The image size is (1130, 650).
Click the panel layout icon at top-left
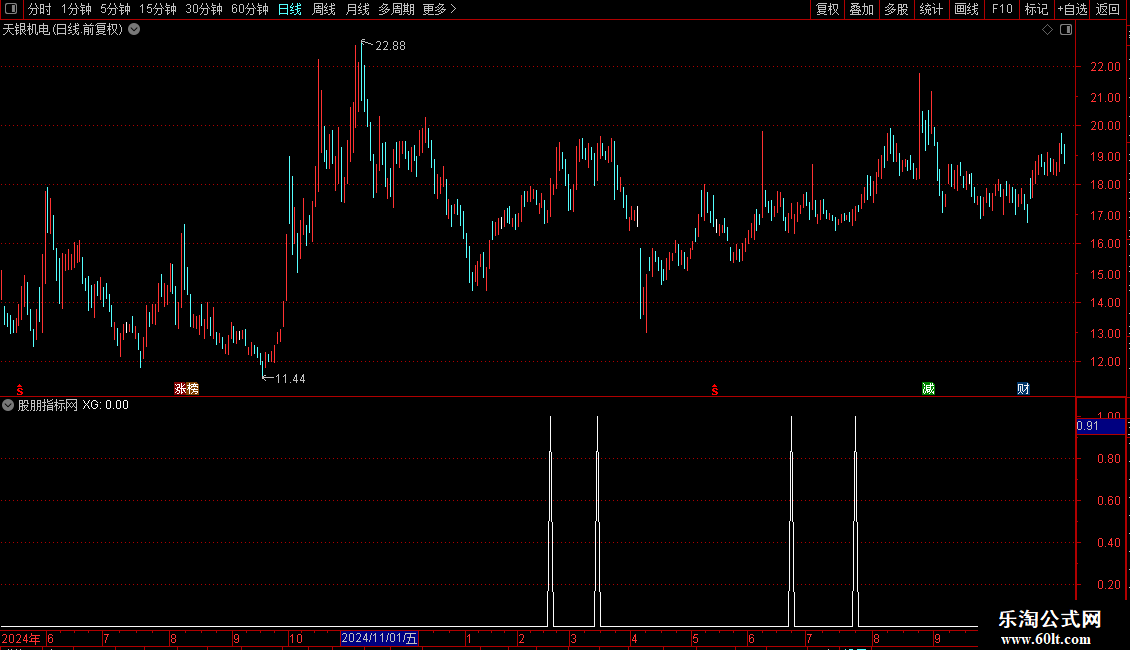tap(11, 9)
